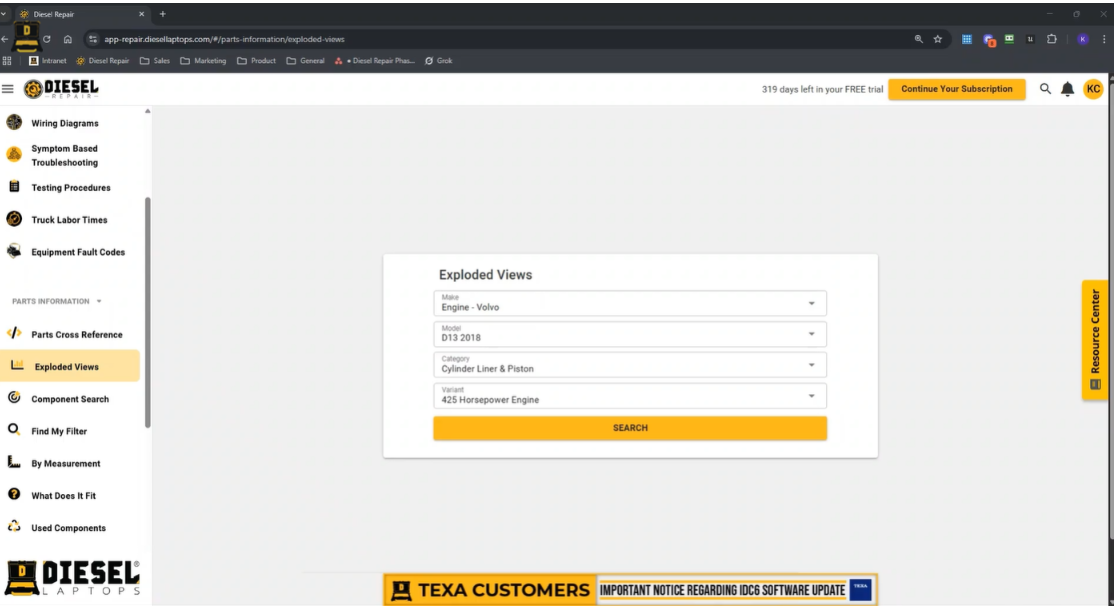Click the Wiring Diagrams sidebar icon
This screenshot has width=1119, height=614.
tap(14, 123)
